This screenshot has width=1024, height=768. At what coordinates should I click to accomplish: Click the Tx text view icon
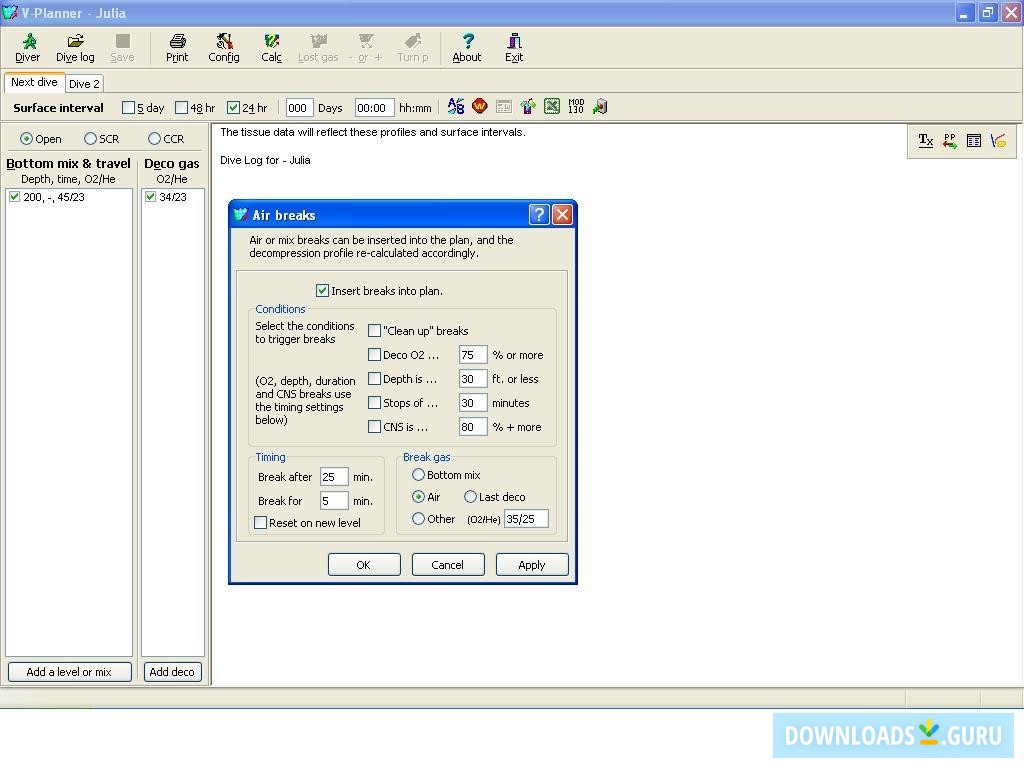[x=925, y=141]
